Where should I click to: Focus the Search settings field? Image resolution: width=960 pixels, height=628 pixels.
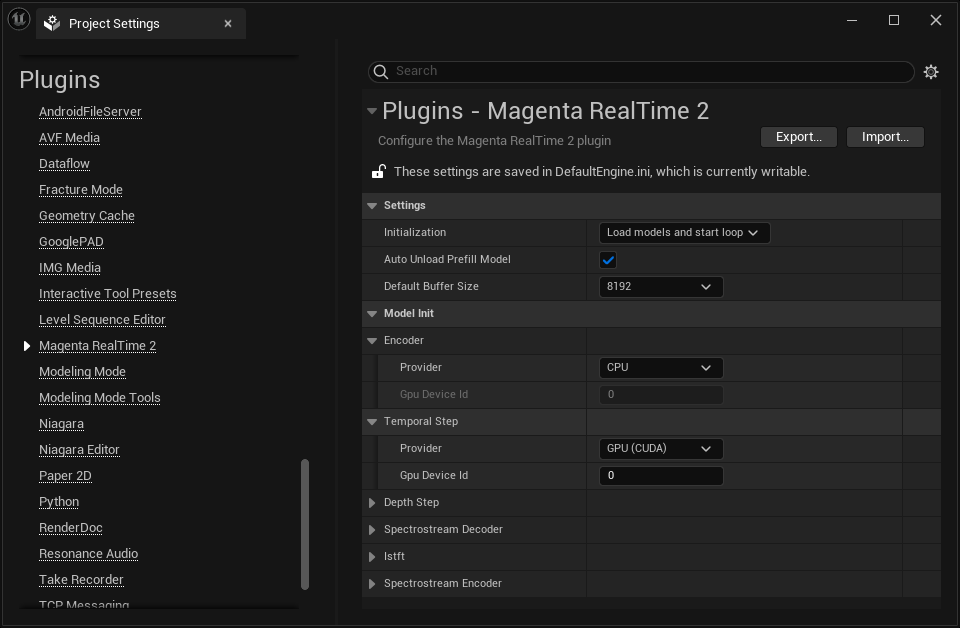[x=641, y=72]
